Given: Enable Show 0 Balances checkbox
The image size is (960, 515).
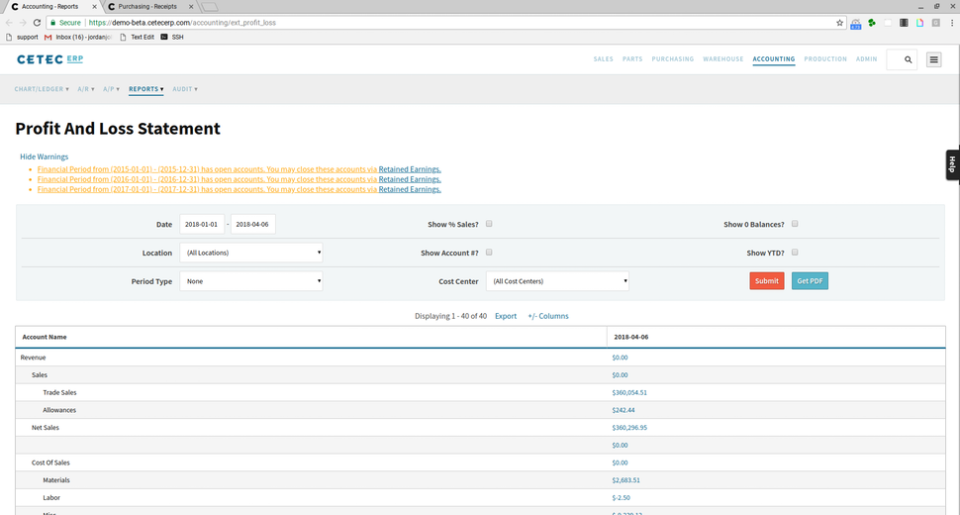Looking at the screenshot, I should click(x=795, y=224).
